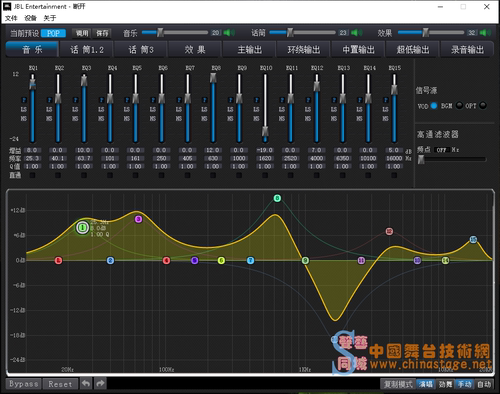Open the POP preset selector
This screenshot has width=500, height=394.
[53, 33]
